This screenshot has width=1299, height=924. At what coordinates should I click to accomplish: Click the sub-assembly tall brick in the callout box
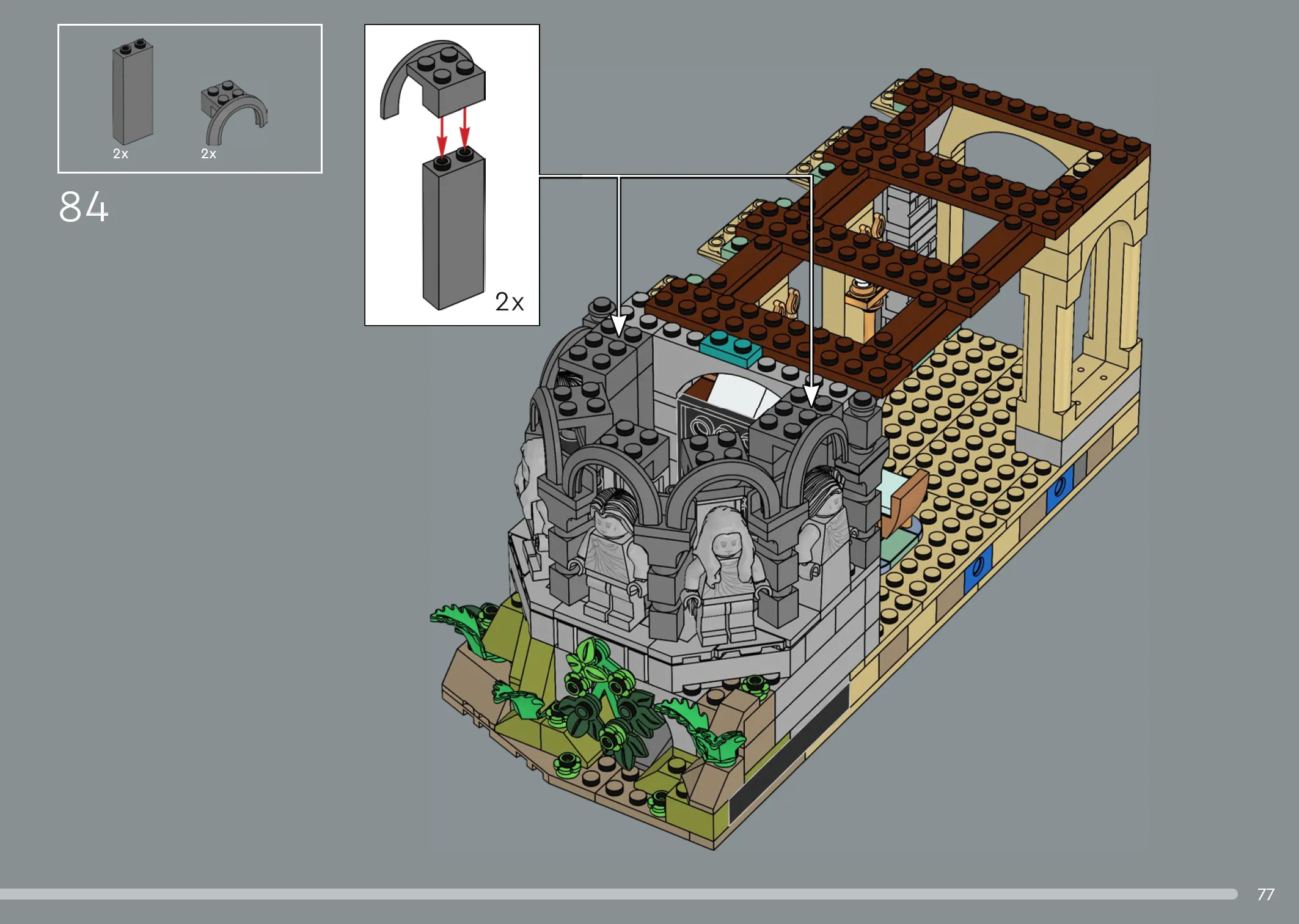[453, 228]
